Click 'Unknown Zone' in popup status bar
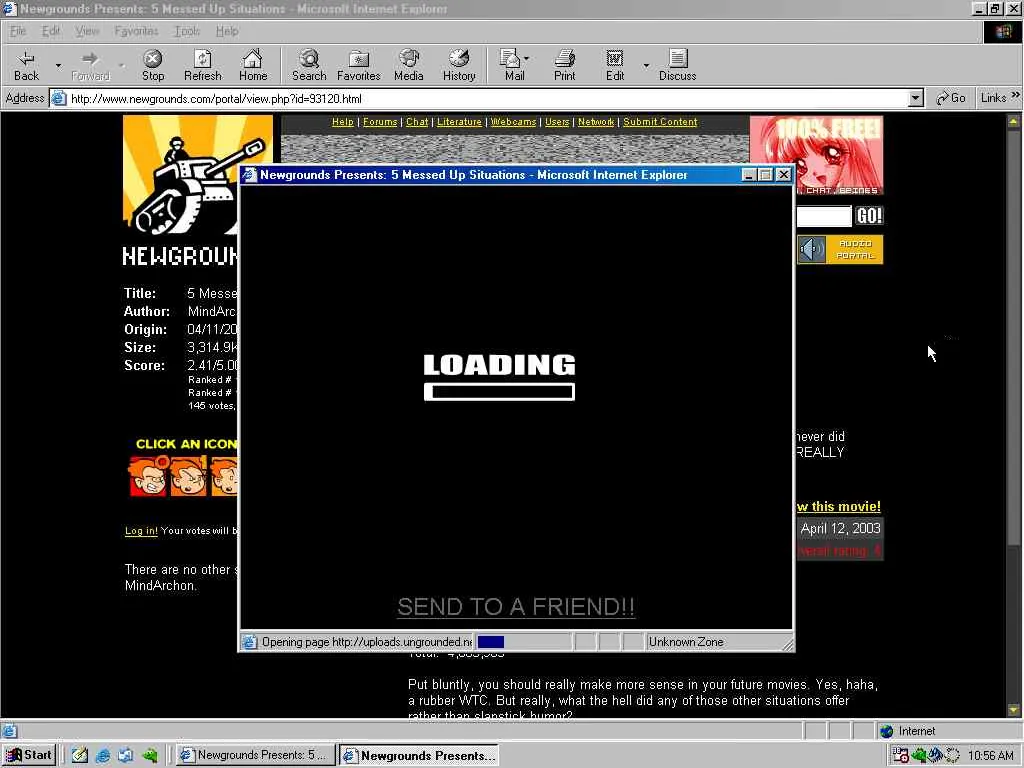Image resolution: width=1024 pixels, height=768 pixels. click(x=686, y=642)
